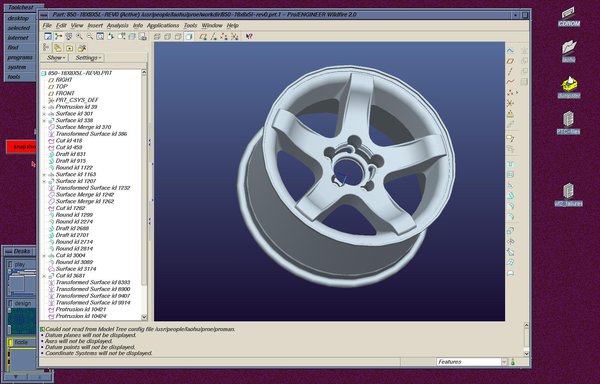Expand the Surface id 301 node

pos(44,114)
